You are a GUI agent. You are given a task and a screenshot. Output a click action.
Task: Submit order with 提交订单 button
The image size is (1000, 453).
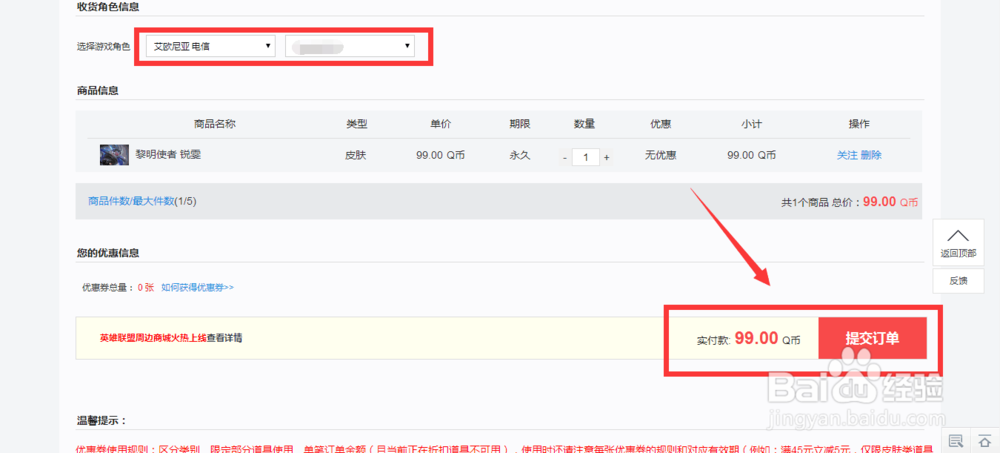tap(872, 338)
